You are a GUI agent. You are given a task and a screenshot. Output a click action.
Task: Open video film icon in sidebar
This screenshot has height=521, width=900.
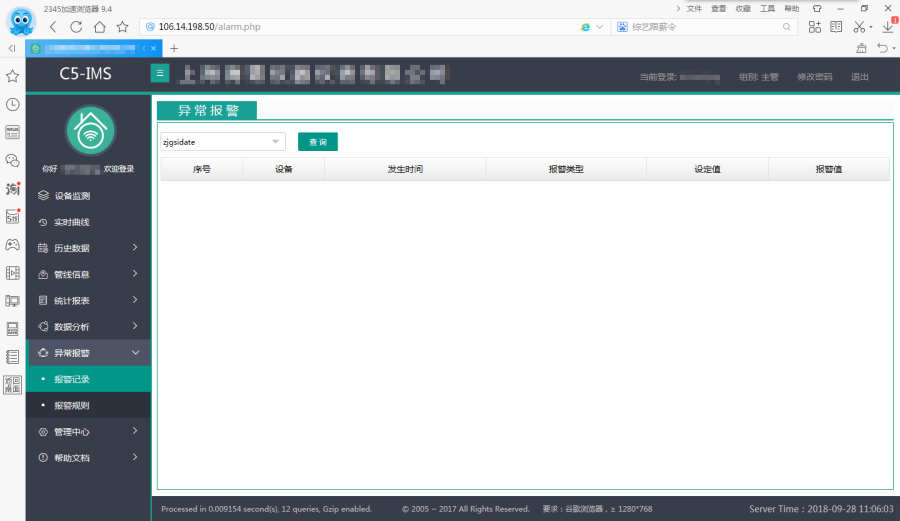[x=12, y=273]
